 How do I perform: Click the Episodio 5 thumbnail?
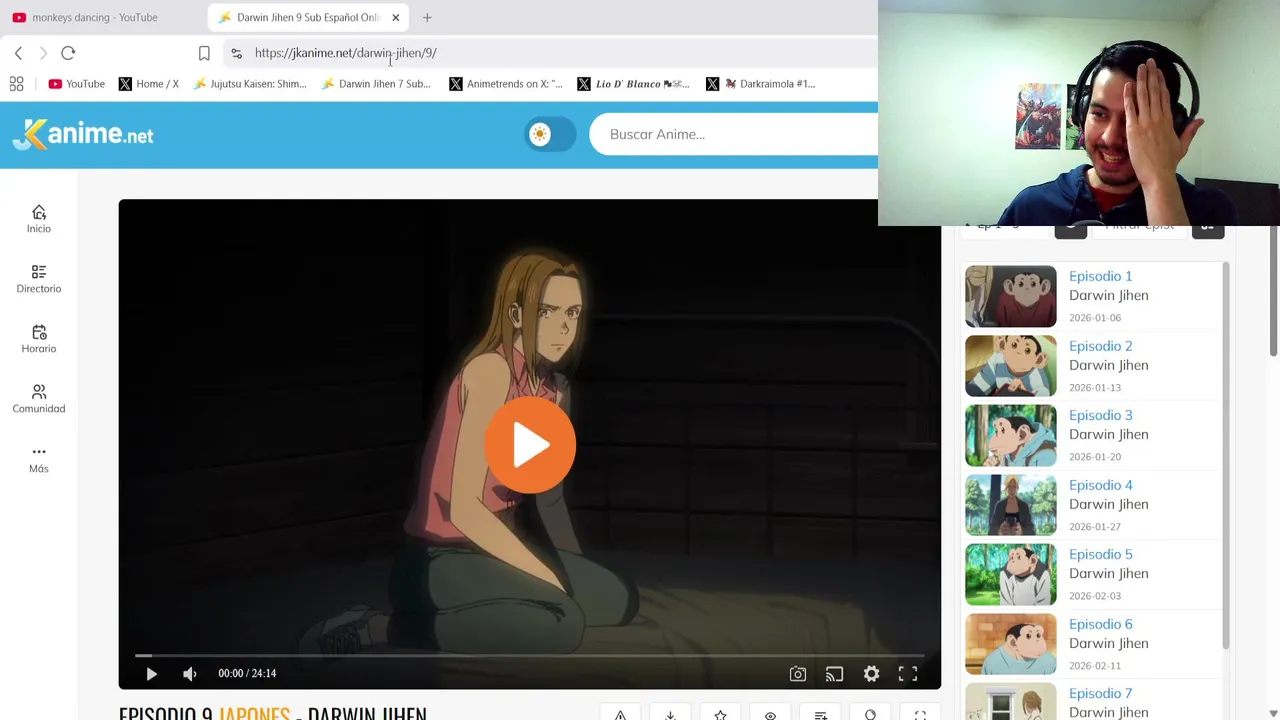tap(1010, 574)
